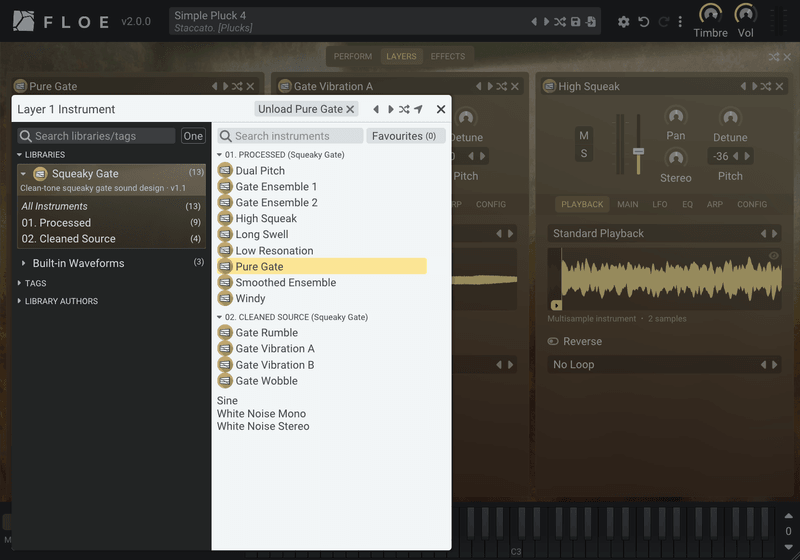The width and height of the screenshot is (800, 560).
Task: Open three-dot more options menu
Action: [680, 21]
